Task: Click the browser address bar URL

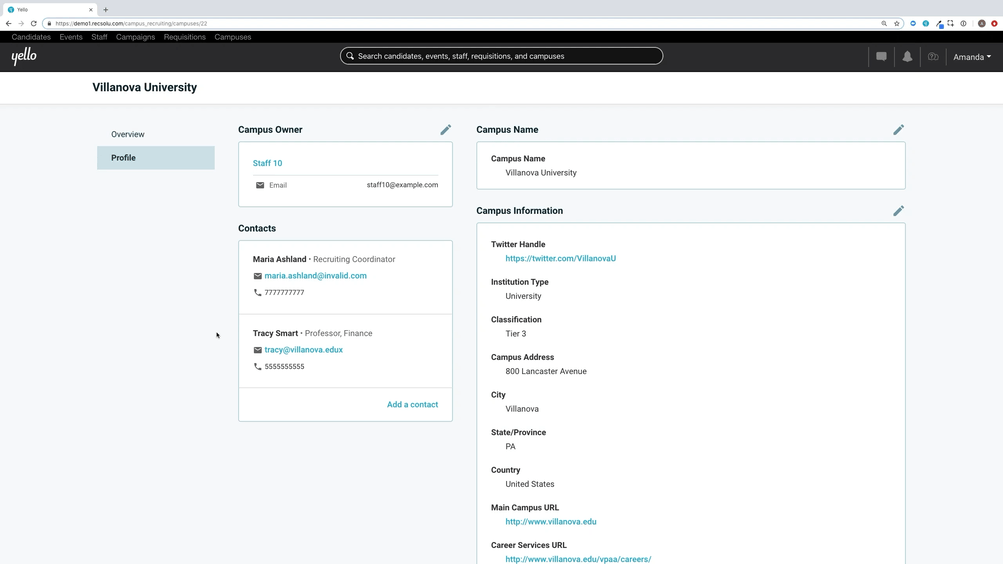Action: (131, 24)
